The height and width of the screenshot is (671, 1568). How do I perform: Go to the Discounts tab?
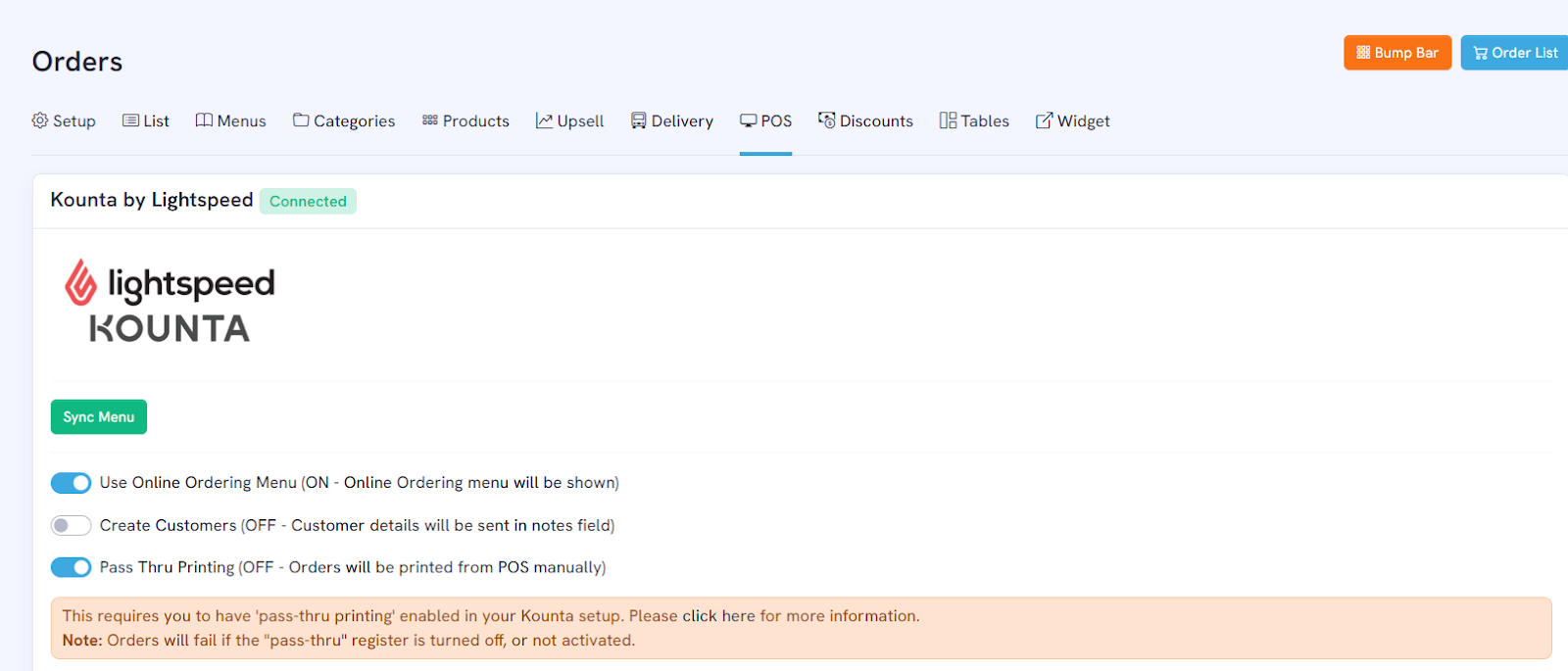(x=866, y=120)
